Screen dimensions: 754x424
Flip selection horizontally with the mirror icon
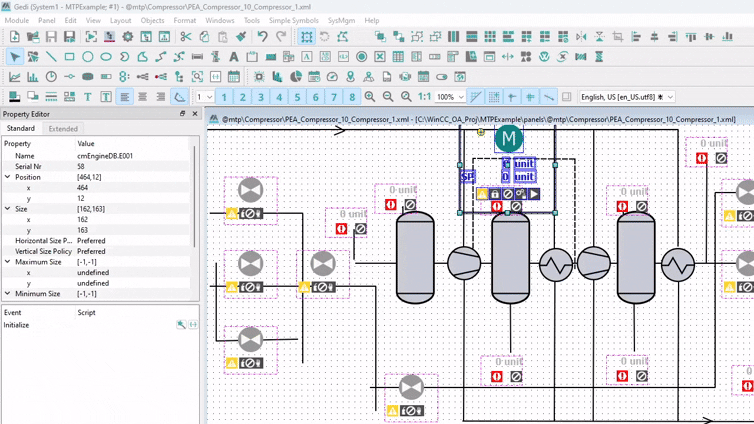[x=581, y=37]
